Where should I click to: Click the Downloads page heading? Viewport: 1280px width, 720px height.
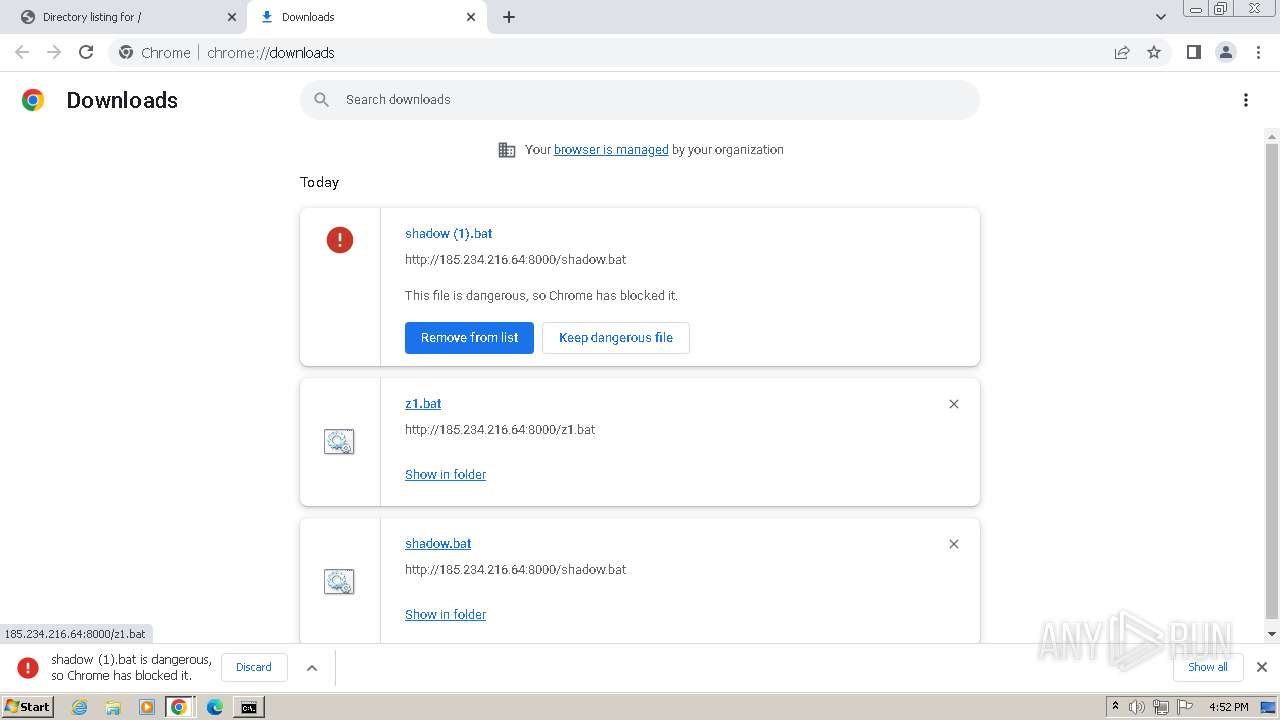pos(122,100)
